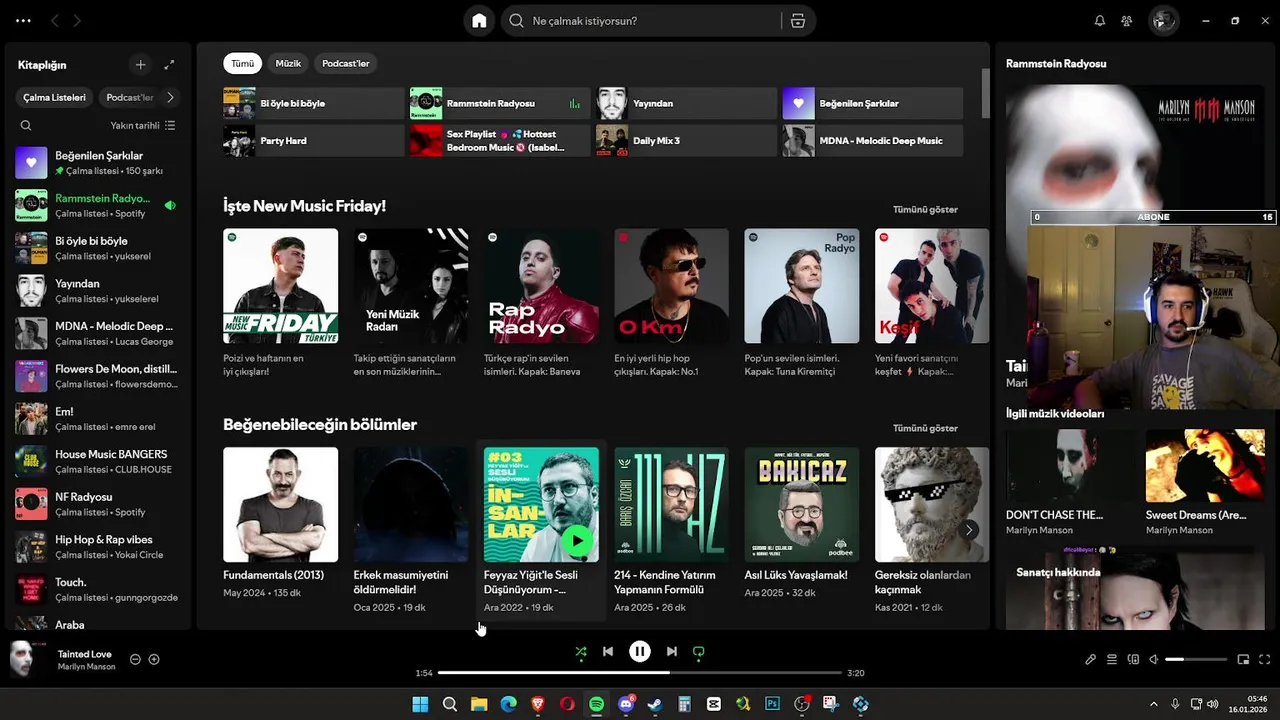
Task: Open the notifications bell
Action: pos(1100,21)
